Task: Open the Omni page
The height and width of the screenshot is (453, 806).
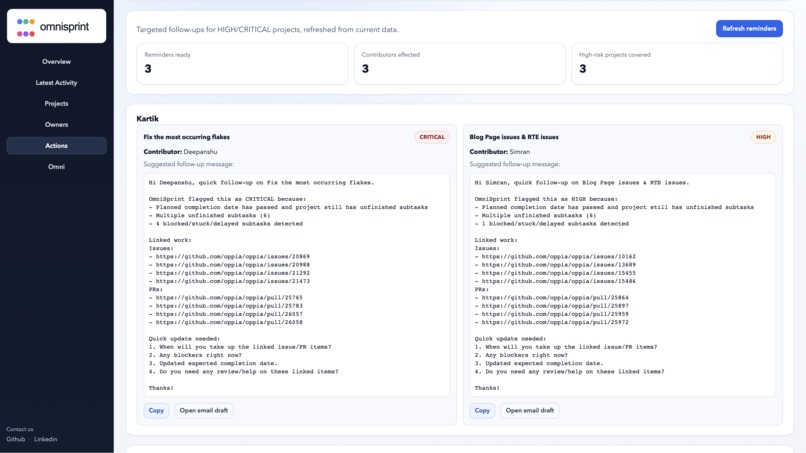Action: coord(57,167)
